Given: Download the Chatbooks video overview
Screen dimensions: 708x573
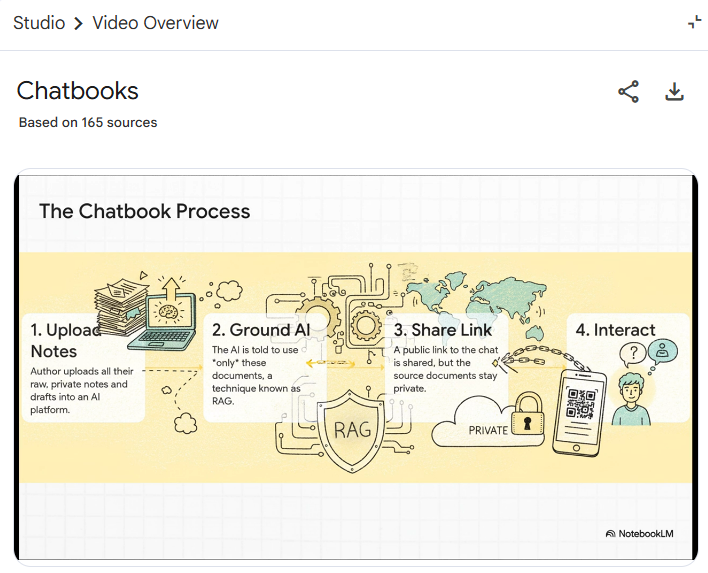Looking at the screenshot, I should click(675, 92).
